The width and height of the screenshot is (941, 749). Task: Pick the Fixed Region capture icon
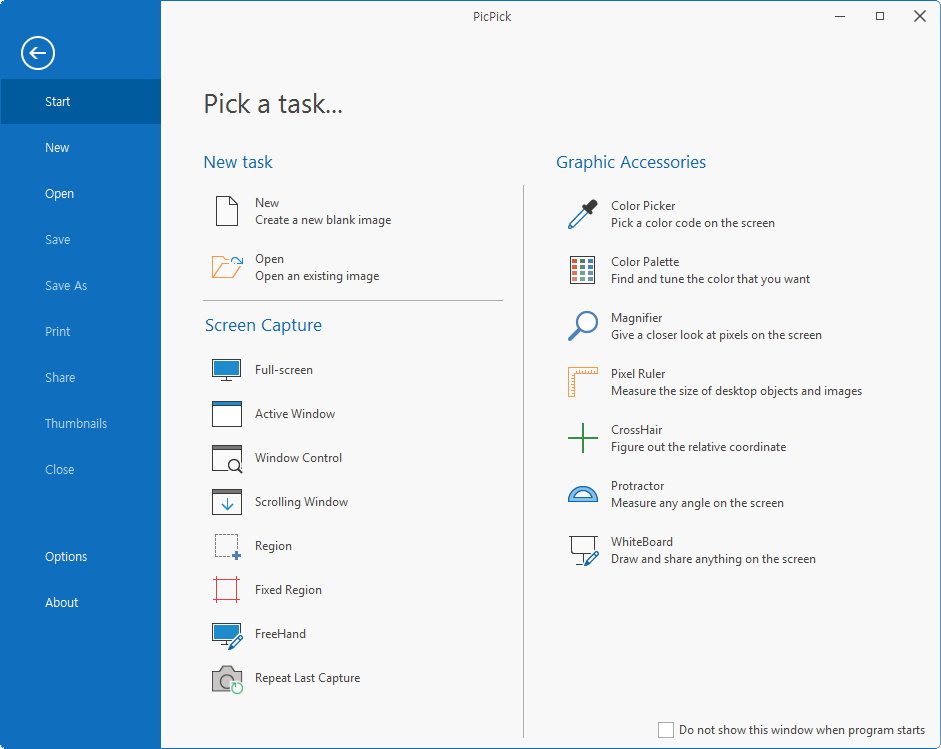point(227,590)
